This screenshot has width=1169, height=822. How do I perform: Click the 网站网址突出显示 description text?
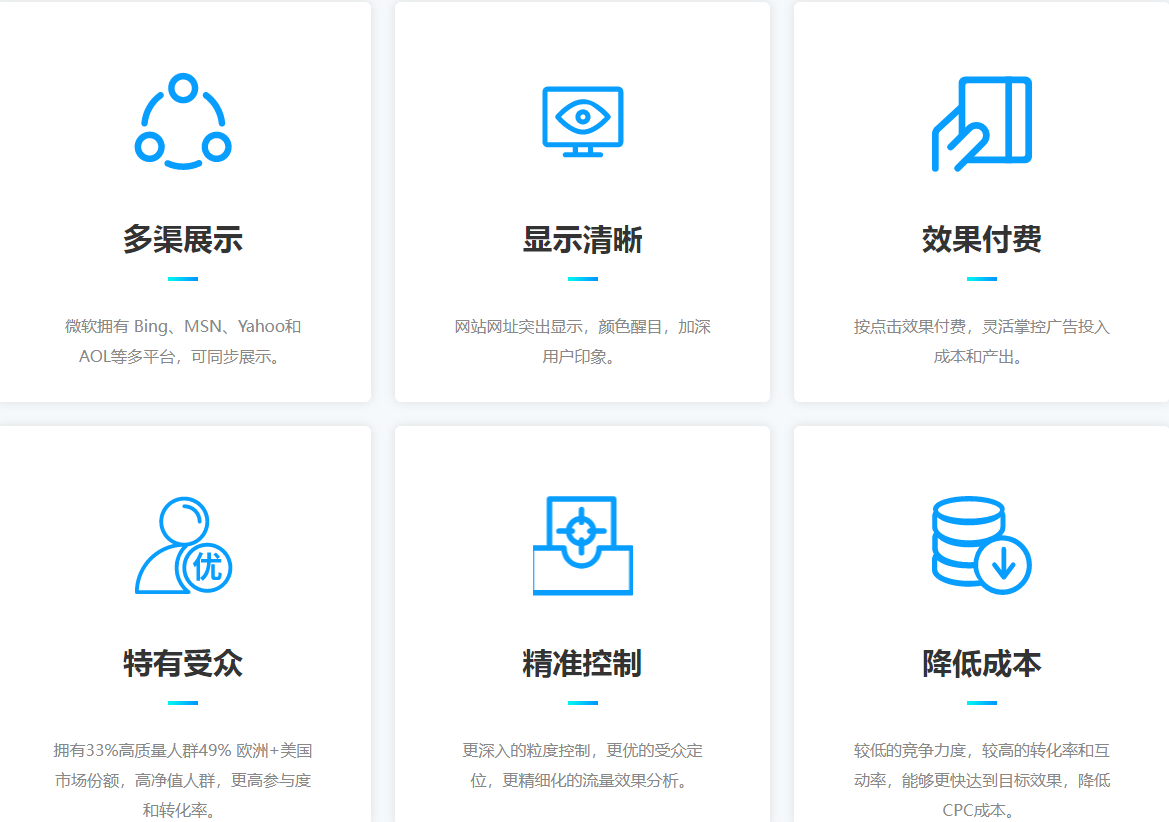582,341
